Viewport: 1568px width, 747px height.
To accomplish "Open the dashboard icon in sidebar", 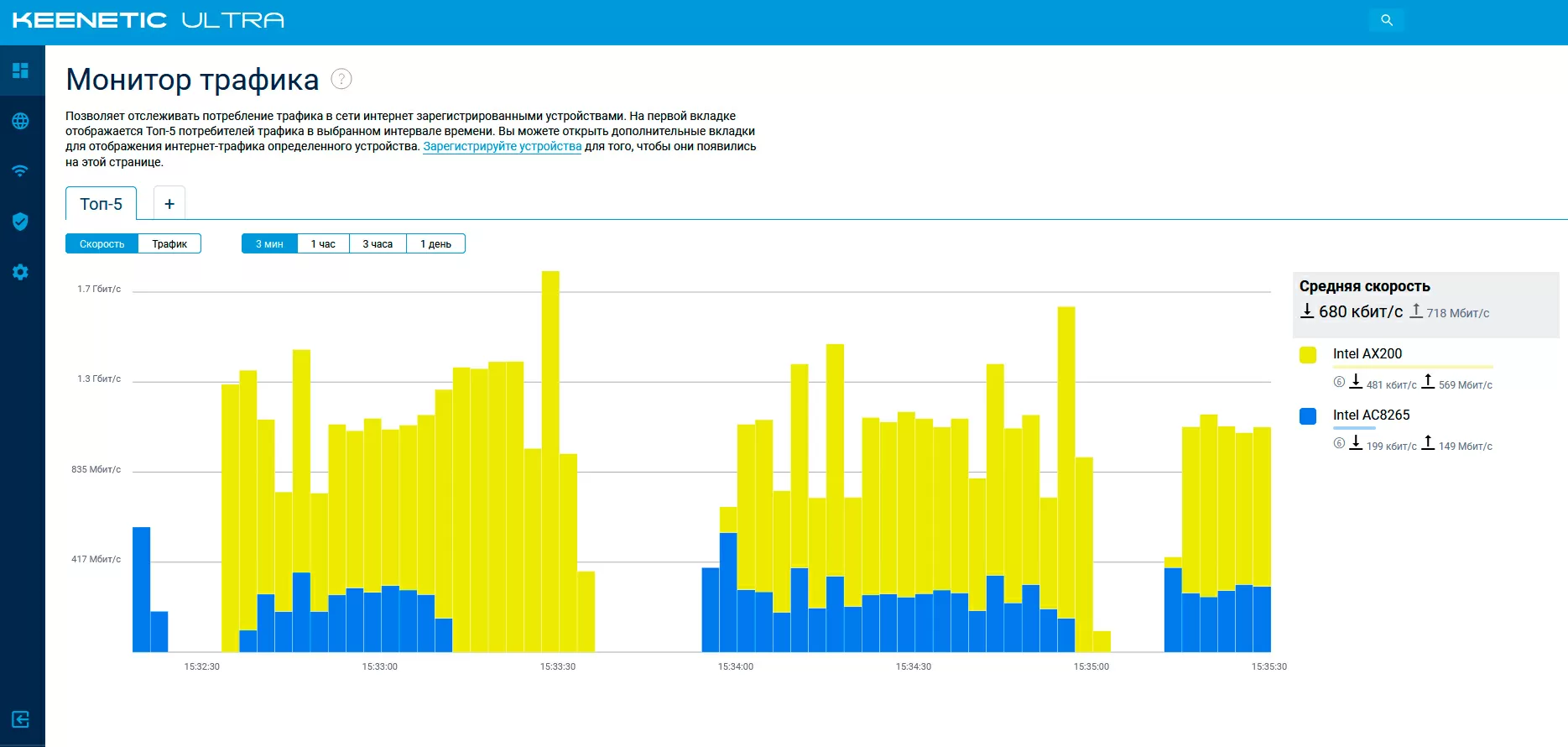I will tap(21, 71).
